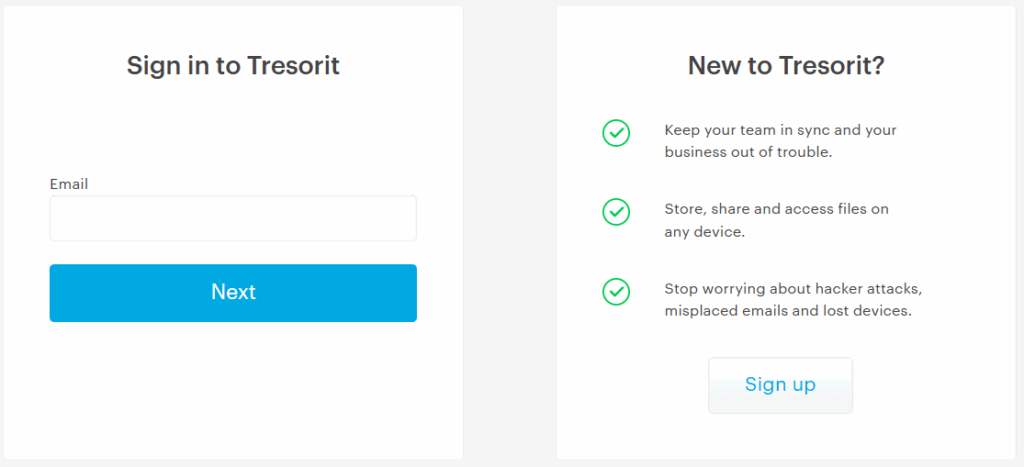
Task: Click the "Stop worrying about hacker attacks," text
Action: (792, 289)
